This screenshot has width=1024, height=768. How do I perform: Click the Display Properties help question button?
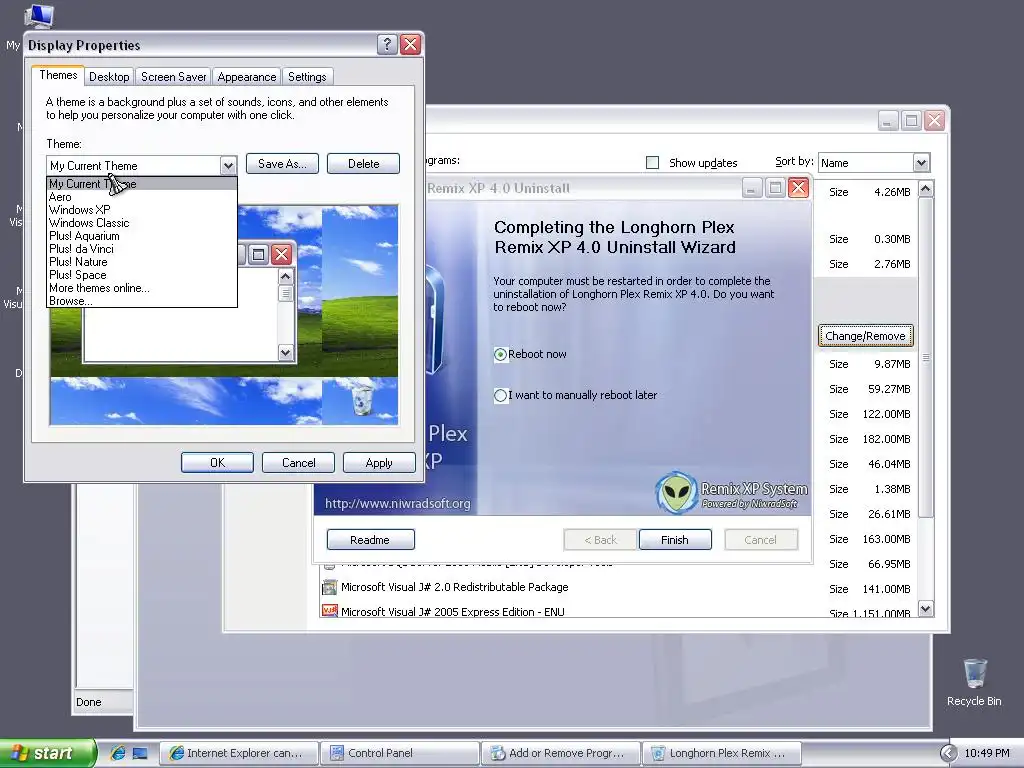(x=387, y=44)
